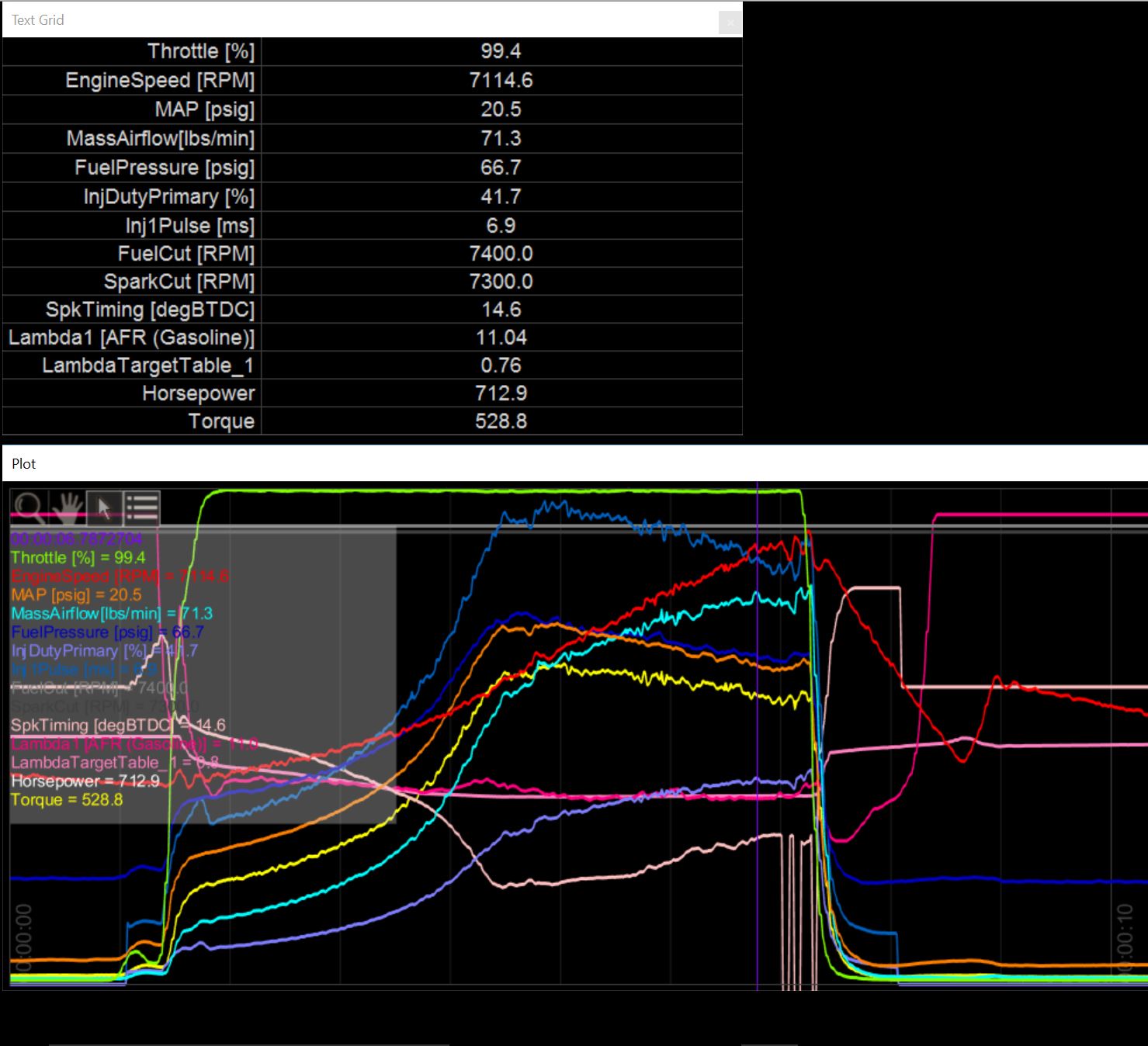This screenshot has height=1046, width=1148.
Task: Activate the hand pan tool
Action: click(68, 508)
